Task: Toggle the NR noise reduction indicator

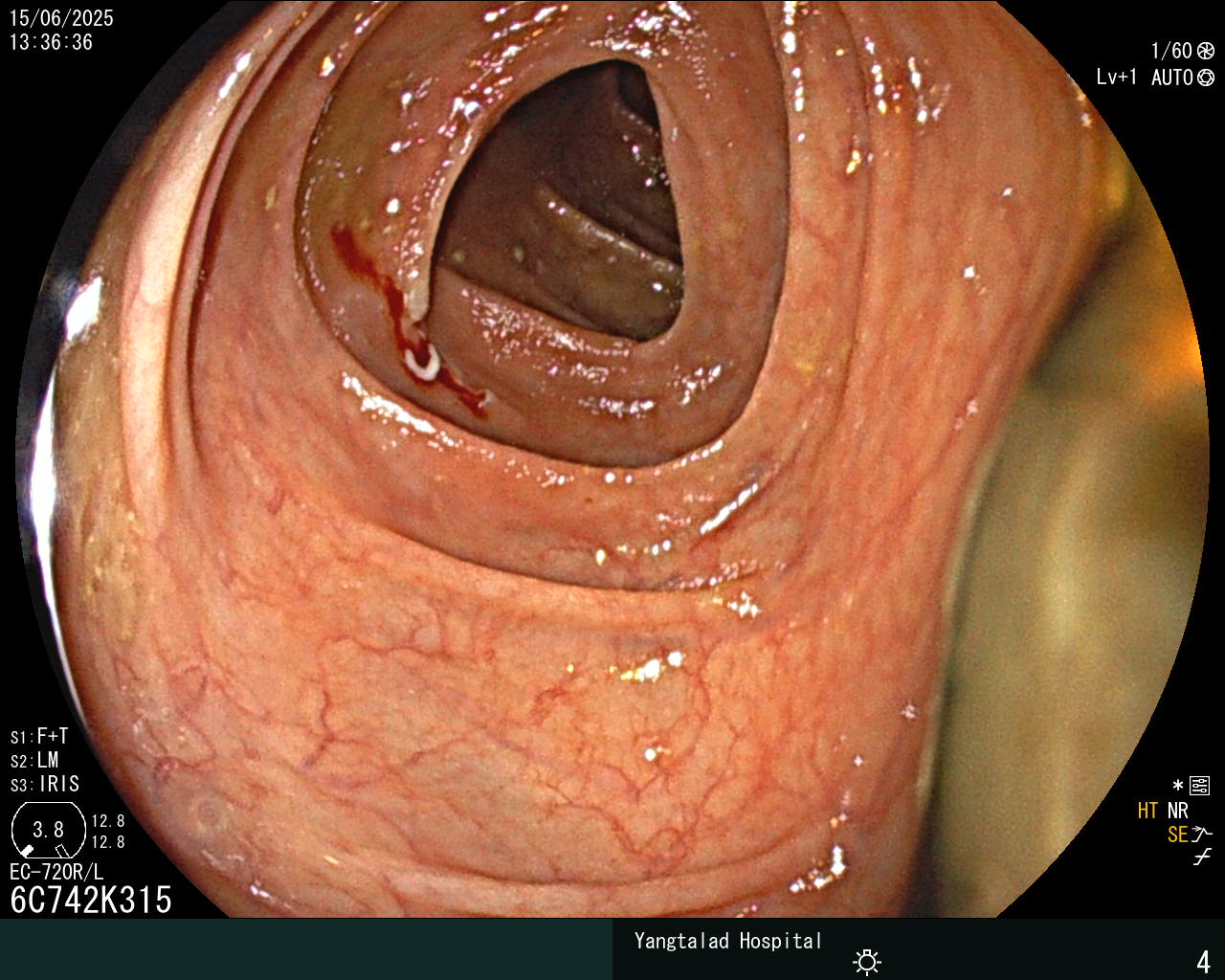Action: [x=1177, y=812]
